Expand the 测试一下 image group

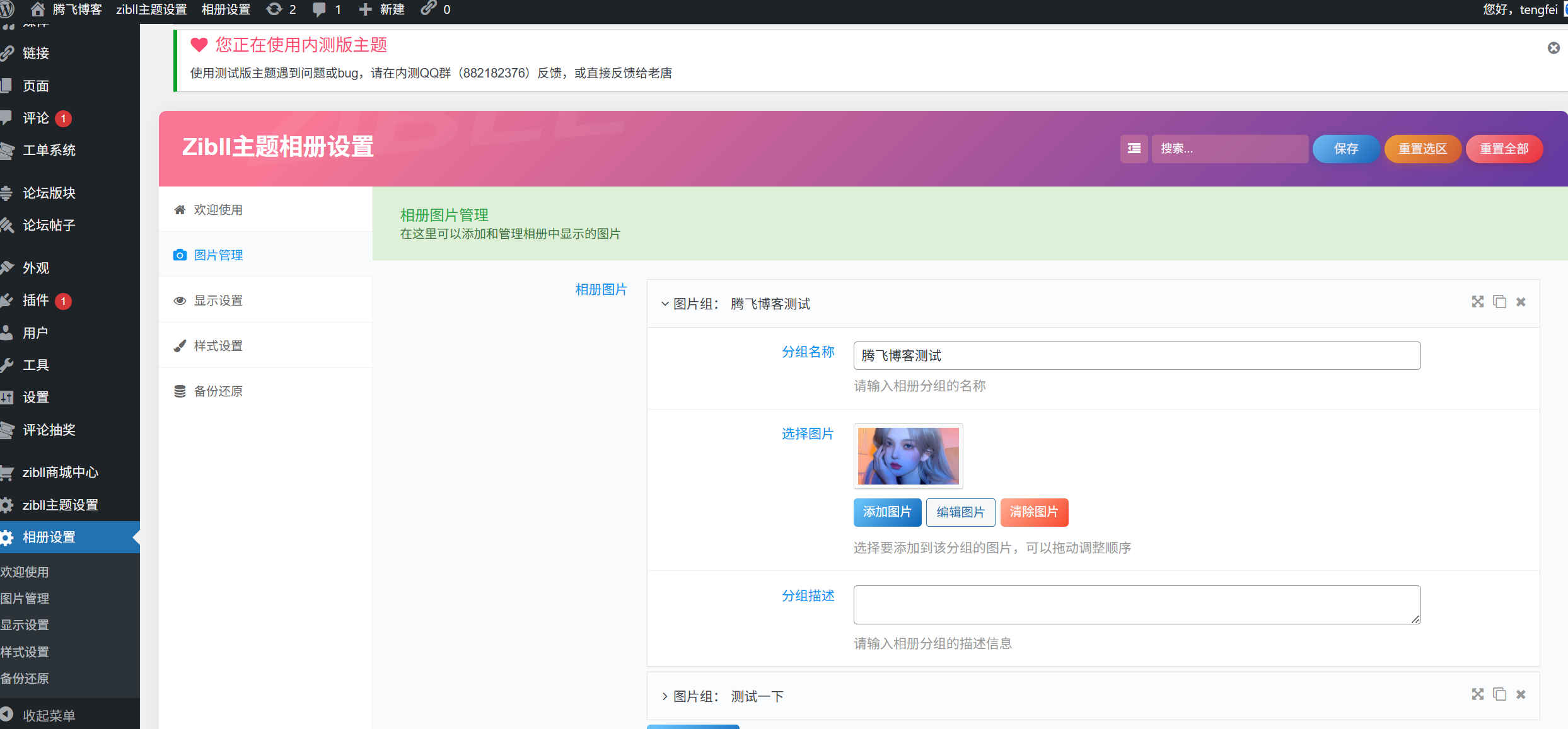(x=664, y=696)
